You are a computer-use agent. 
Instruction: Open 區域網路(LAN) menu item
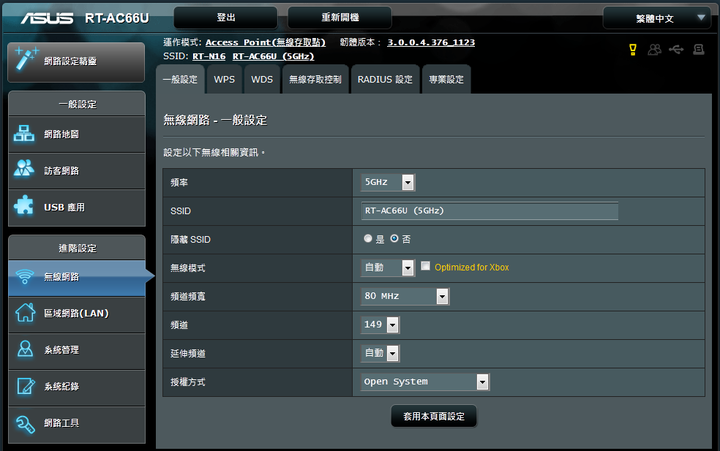(x=77, y=313)
